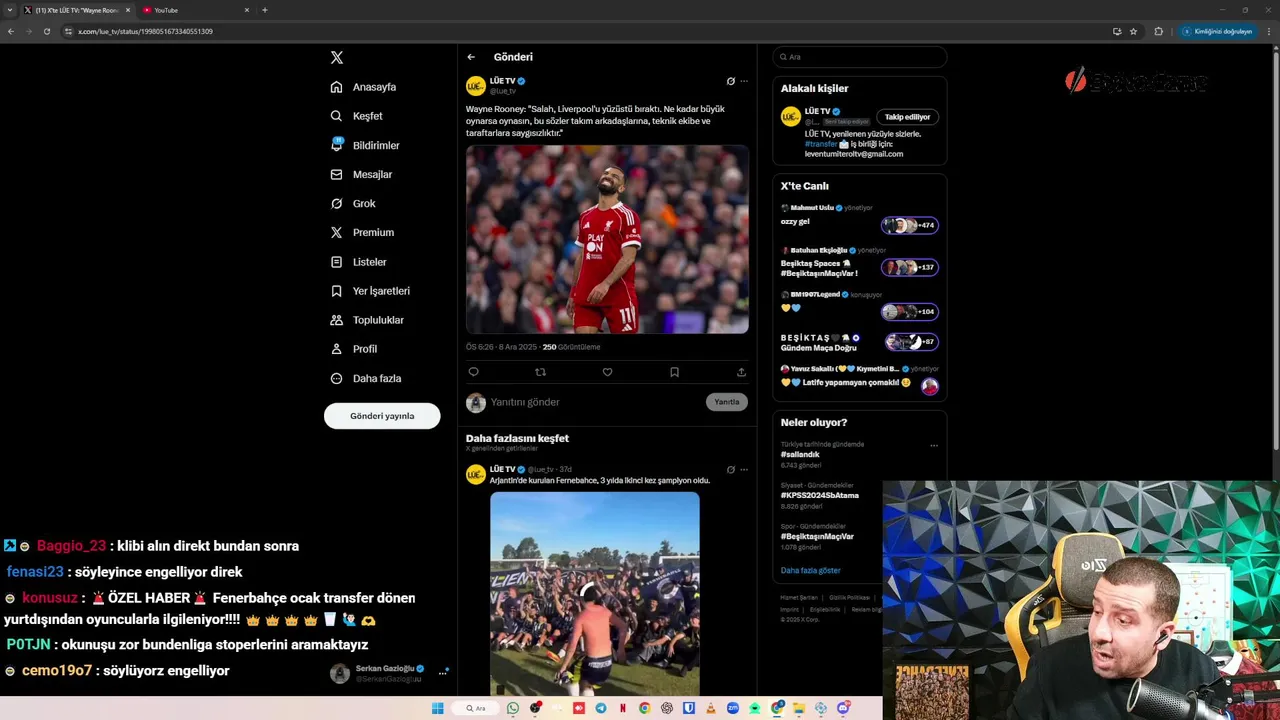Open Yer İşaretleri bookmarks

(x=370, y=291)
